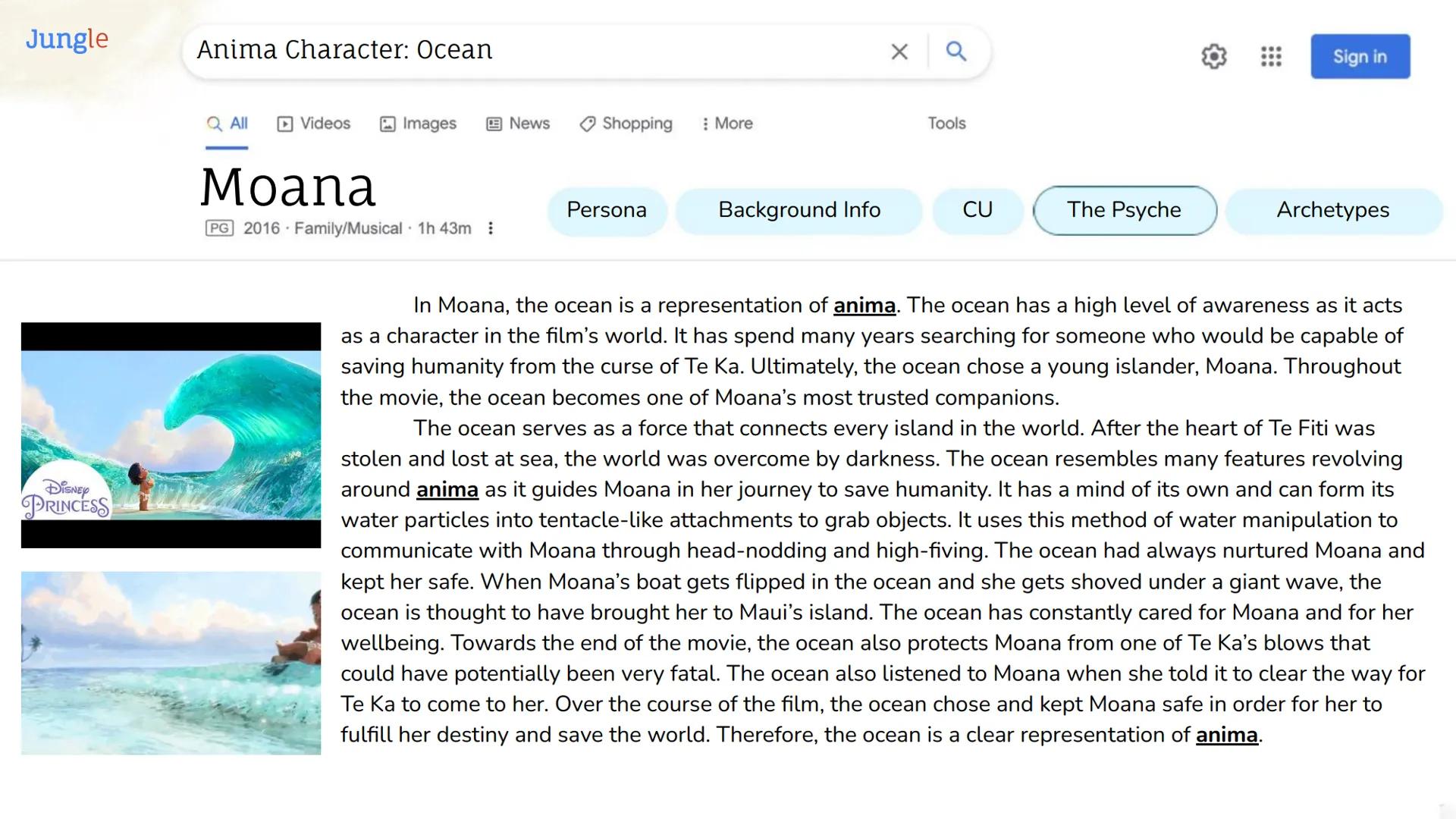Clear the search query with the X icon
This screenshot has height=819, width=1456.
(x=899, y=52)
